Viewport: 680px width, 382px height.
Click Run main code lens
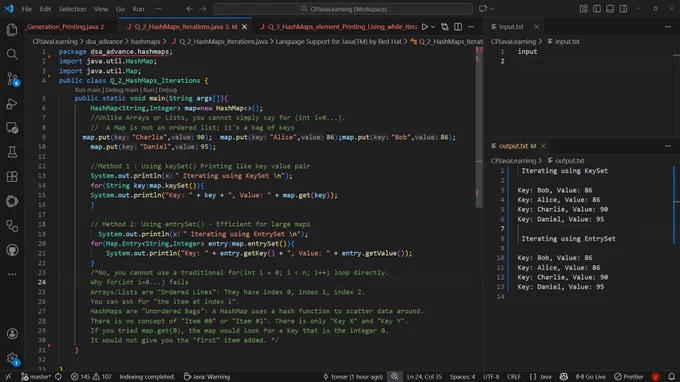pyautogui.click(x=87, y=90)
